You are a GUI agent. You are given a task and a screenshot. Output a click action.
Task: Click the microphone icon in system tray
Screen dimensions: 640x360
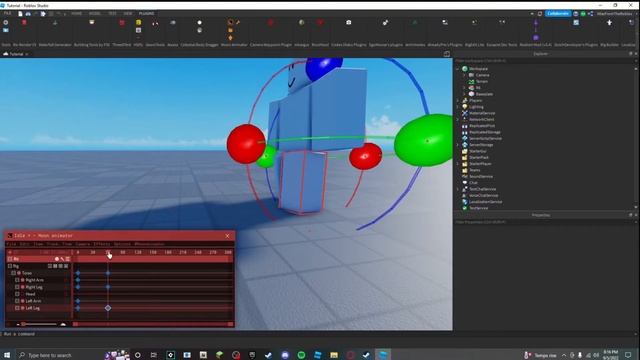580,355
